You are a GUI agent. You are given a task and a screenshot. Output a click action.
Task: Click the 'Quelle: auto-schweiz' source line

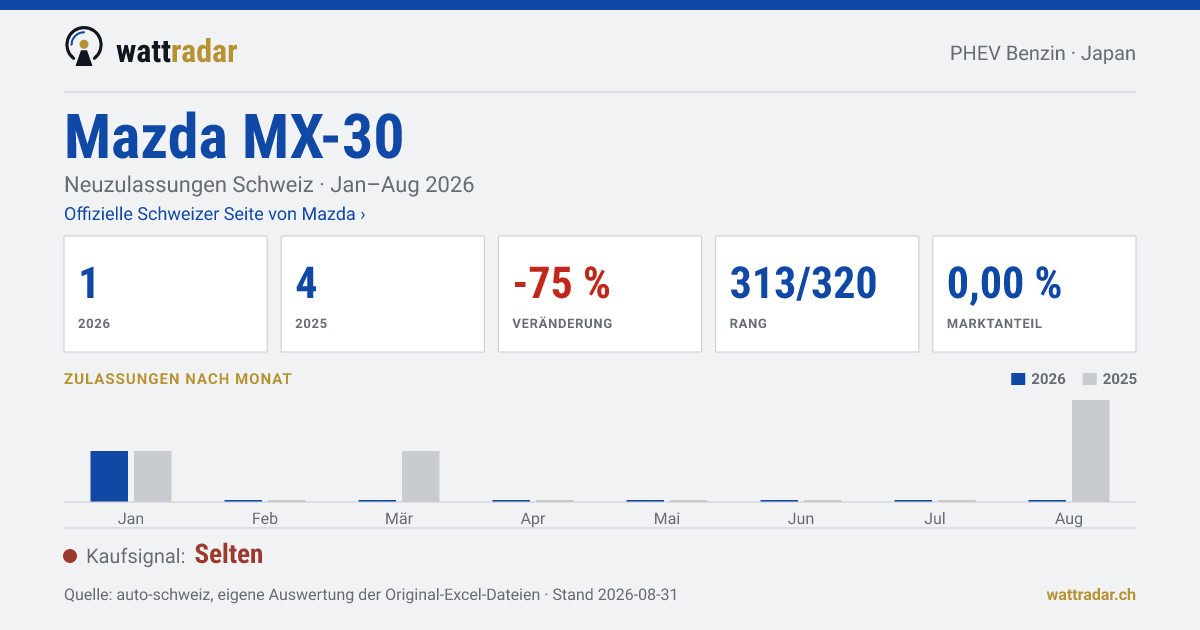click(371, 594)
